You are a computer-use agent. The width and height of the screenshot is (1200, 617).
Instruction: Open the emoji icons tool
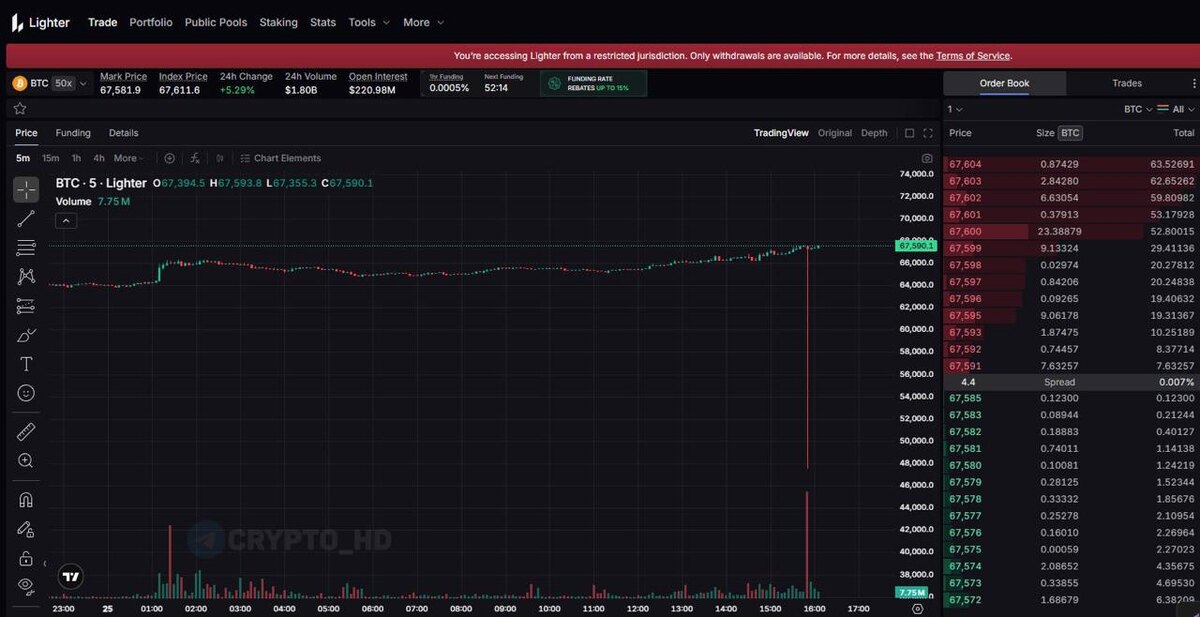[x=26, y=393]
